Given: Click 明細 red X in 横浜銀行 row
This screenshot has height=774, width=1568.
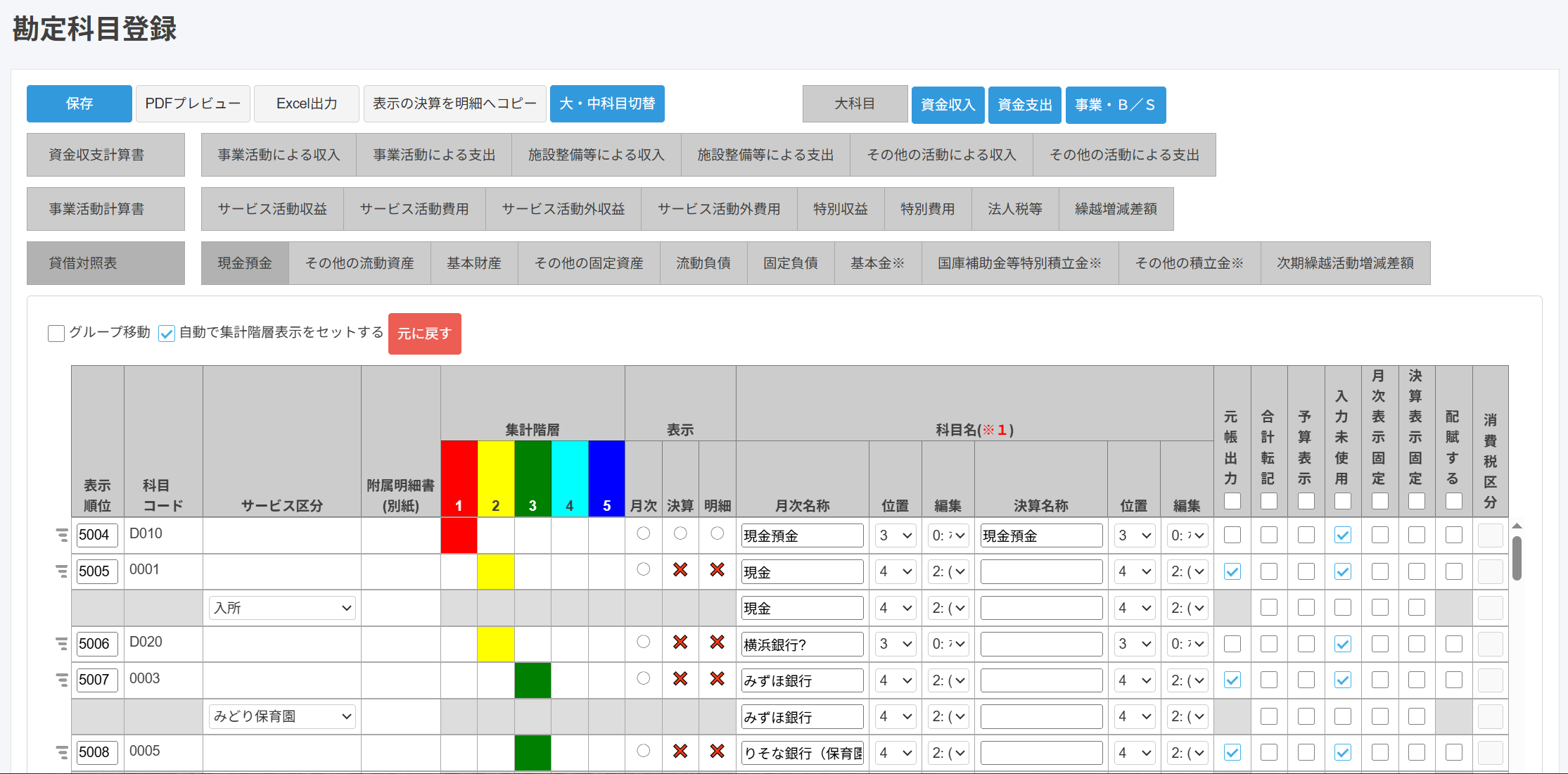Looking at the screenshot, I should [717, 642].
